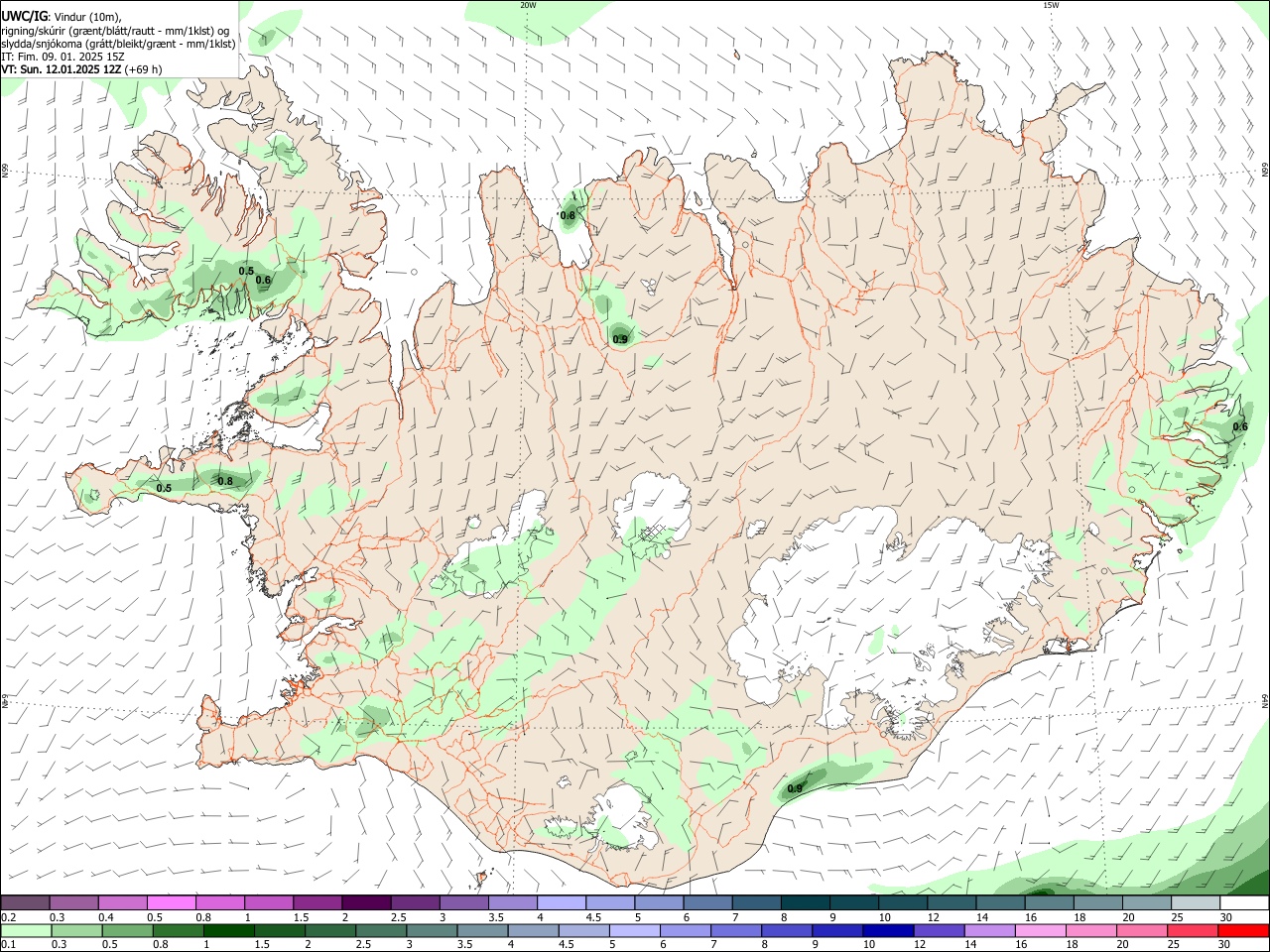Viewport: 1270px width, 952px height.
Task: Click the 0.5 value on the Snæfellsnes peninsula
Action: point(164,488)
